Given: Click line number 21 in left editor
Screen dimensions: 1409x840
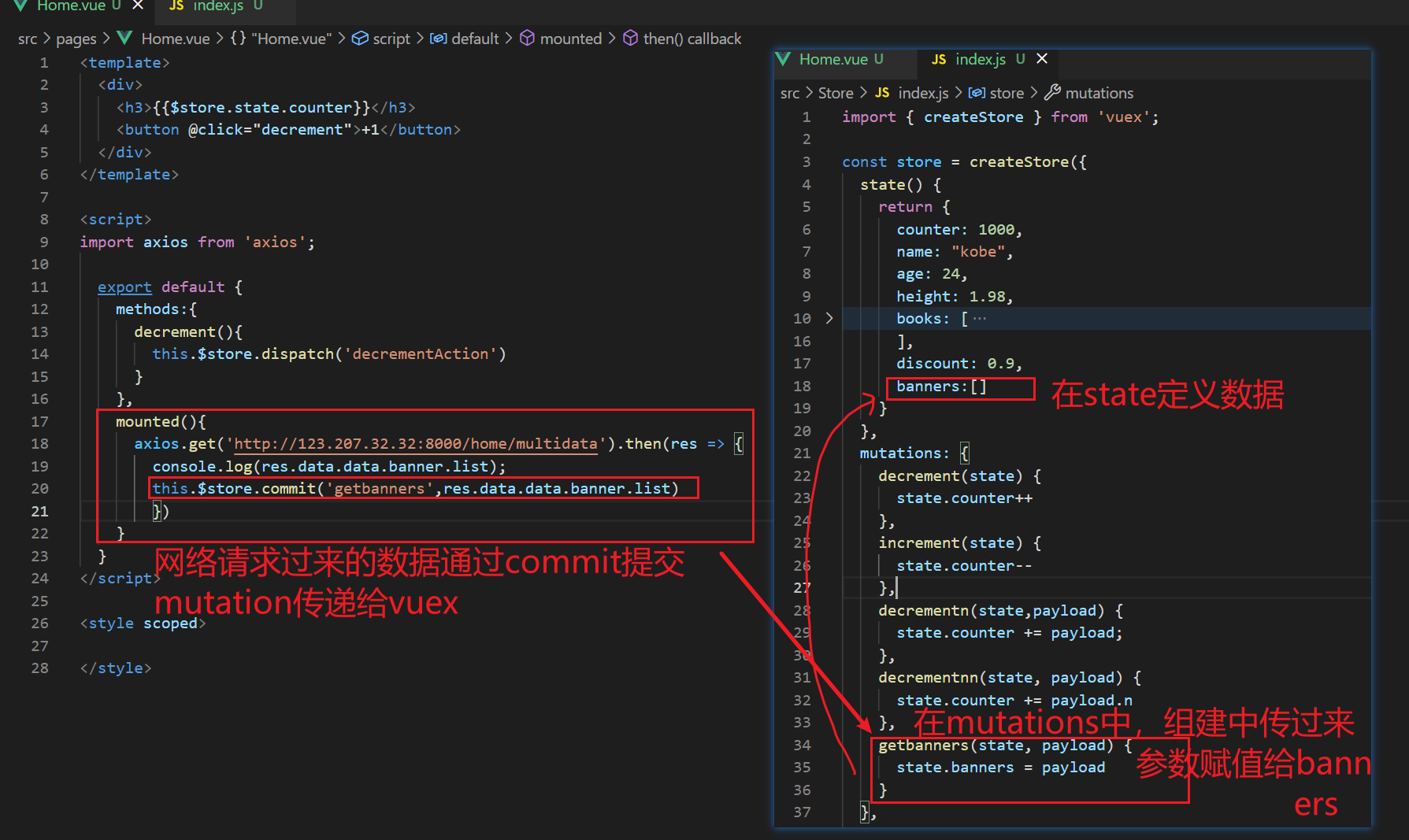Looking at the screenshot, I should pos(39,511).
